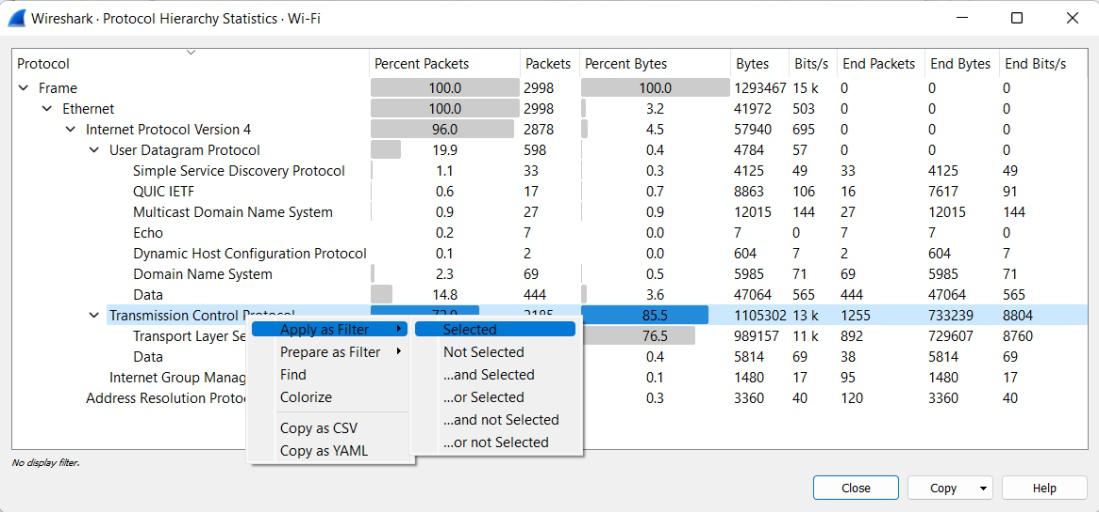Image resolution: width=1099 pixels, height=512 pixels.
Task: Minimize the Protocol Hierarchy Statistics window
Action: [962, 18]
